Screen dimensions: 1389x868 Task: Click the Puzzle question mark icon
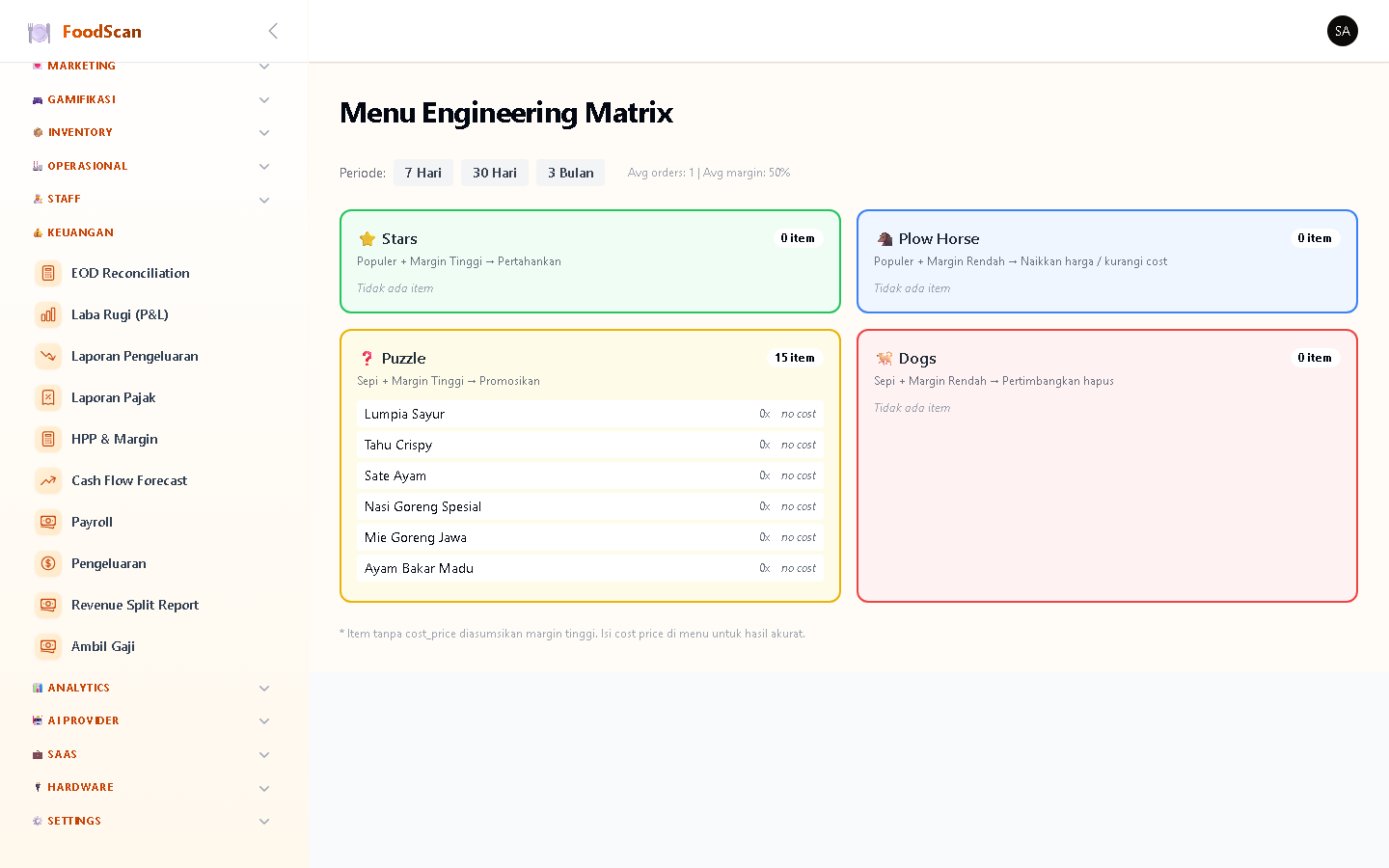tap(367, 358)
